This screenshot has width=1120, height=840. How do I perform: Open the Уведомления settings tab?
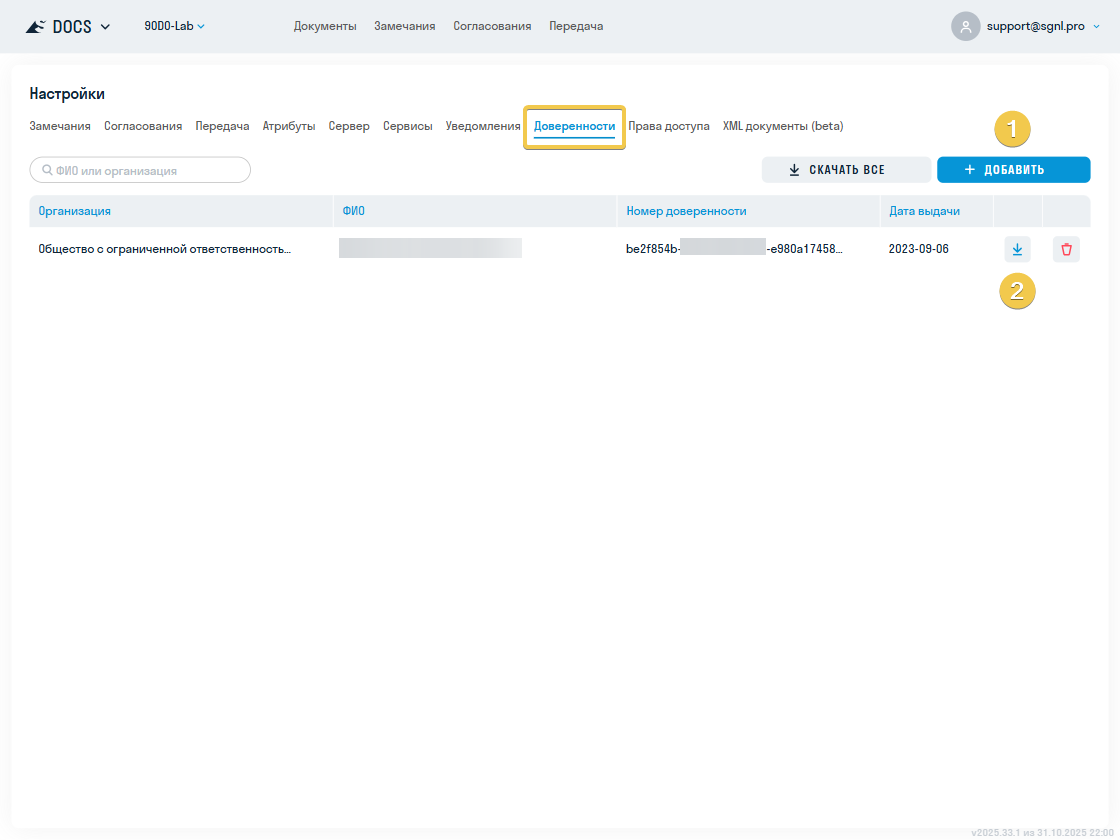coord(483,126)
